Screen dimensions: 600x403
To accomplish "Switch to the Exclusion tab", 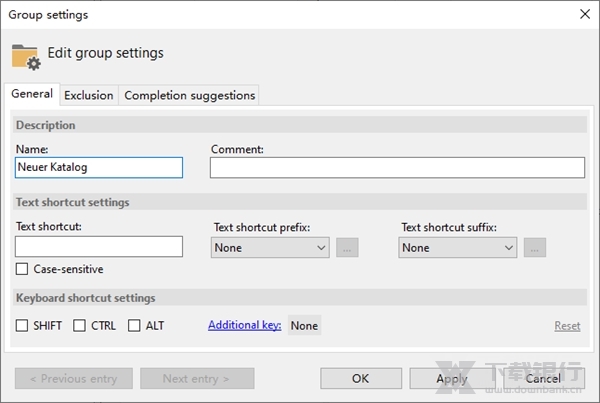I will 88,96.
